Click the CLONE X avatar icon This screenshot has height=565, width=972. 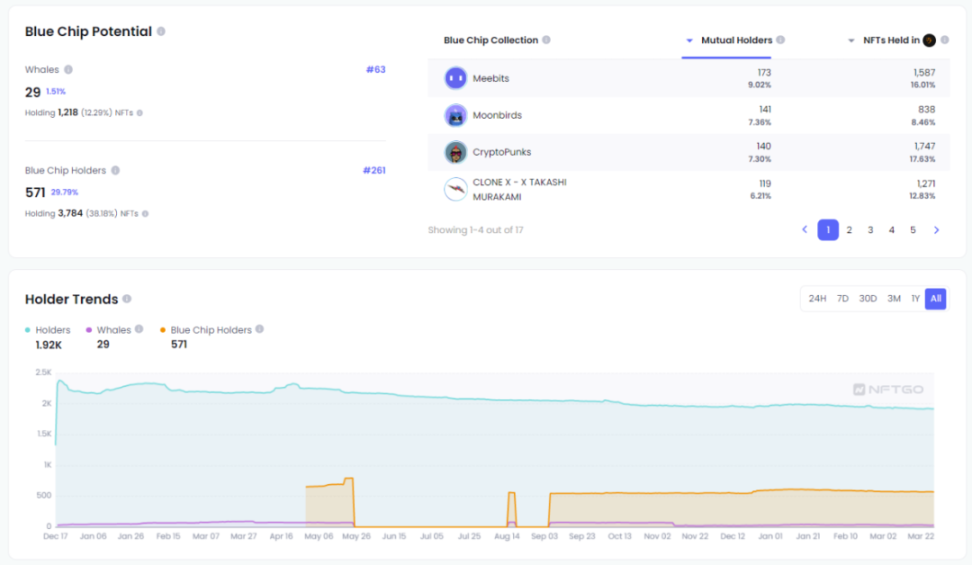(x=456, y=189)
